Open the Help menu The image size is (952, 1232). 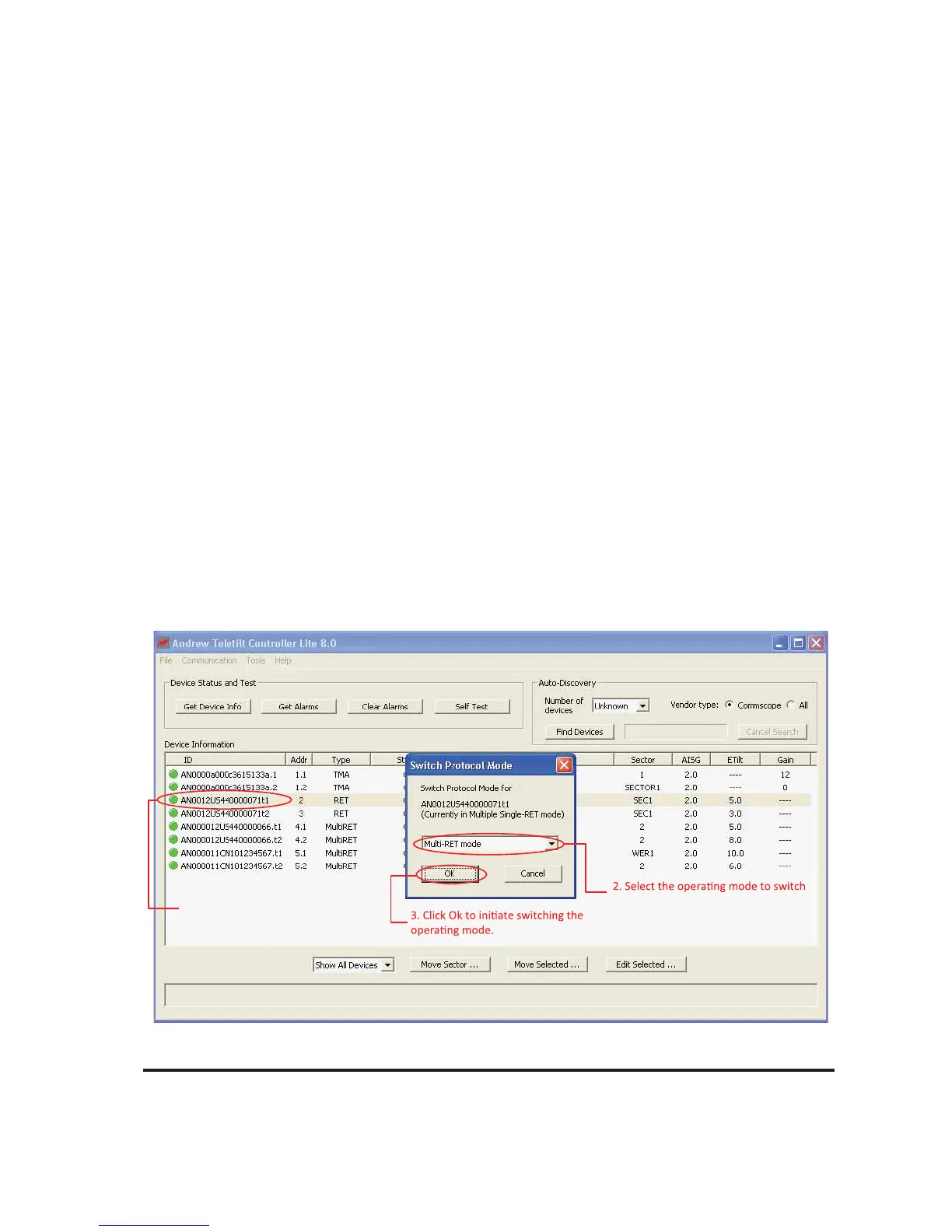pyautogui.click(x=283, y=660)
